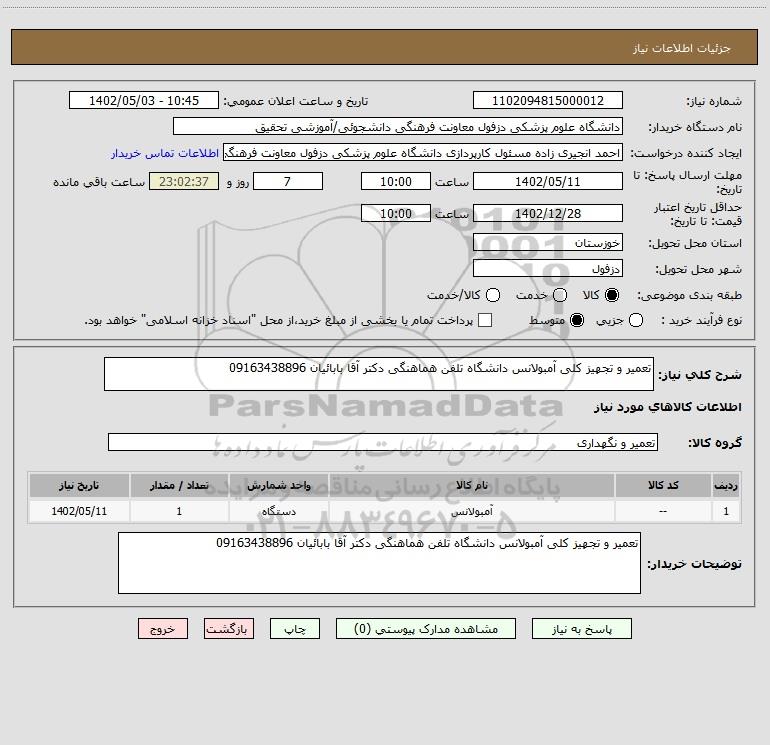Click public announcement date field 1402/05/03 - 10:45
This screenshot has width=770, height=745.
click(x=144, y=100)
